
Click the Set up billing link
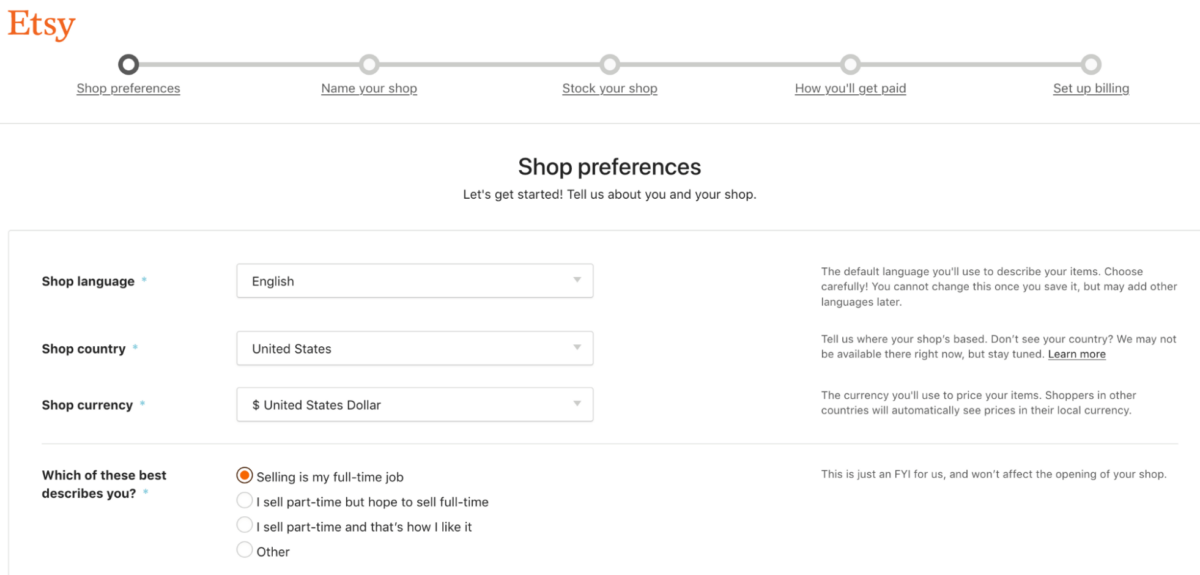(1091, 88)
